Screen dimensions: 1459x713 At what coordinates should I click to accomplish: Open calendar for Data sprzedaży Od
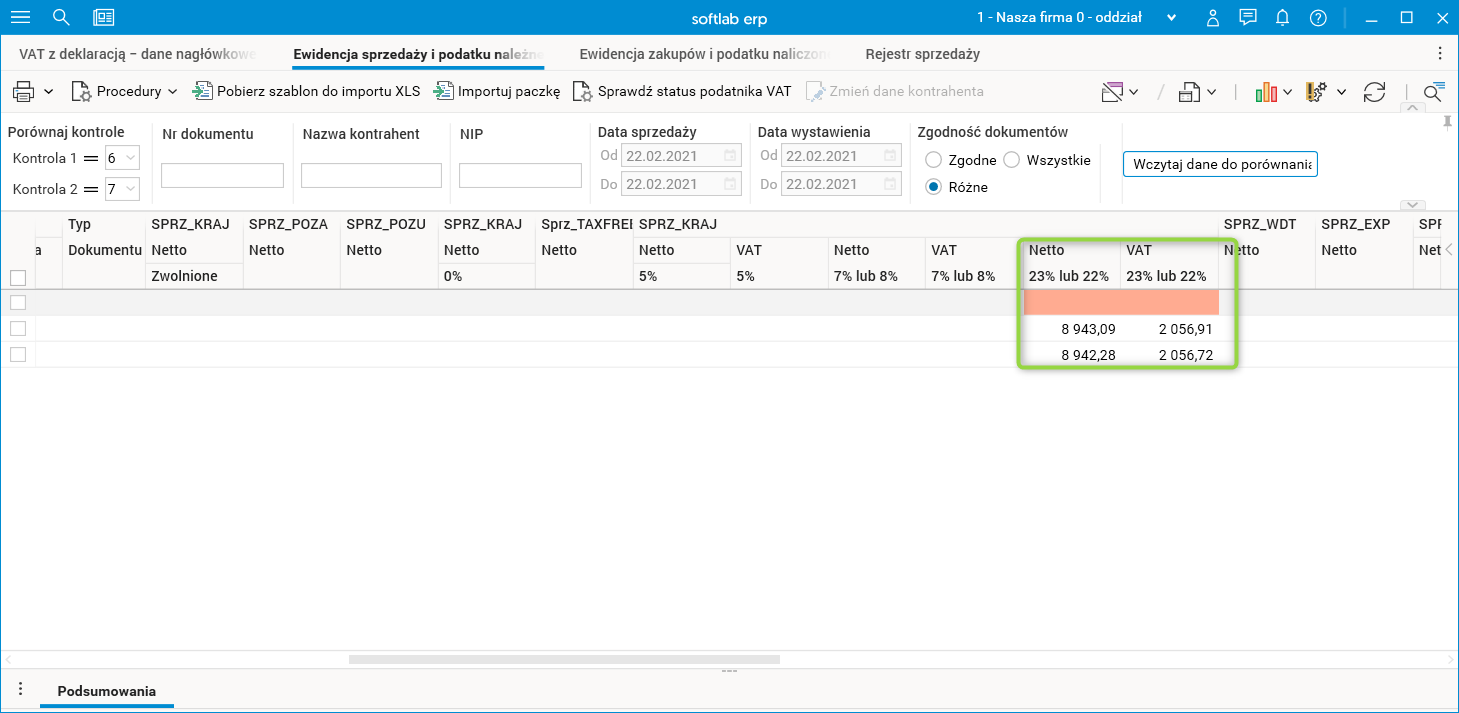click(730, 156)
